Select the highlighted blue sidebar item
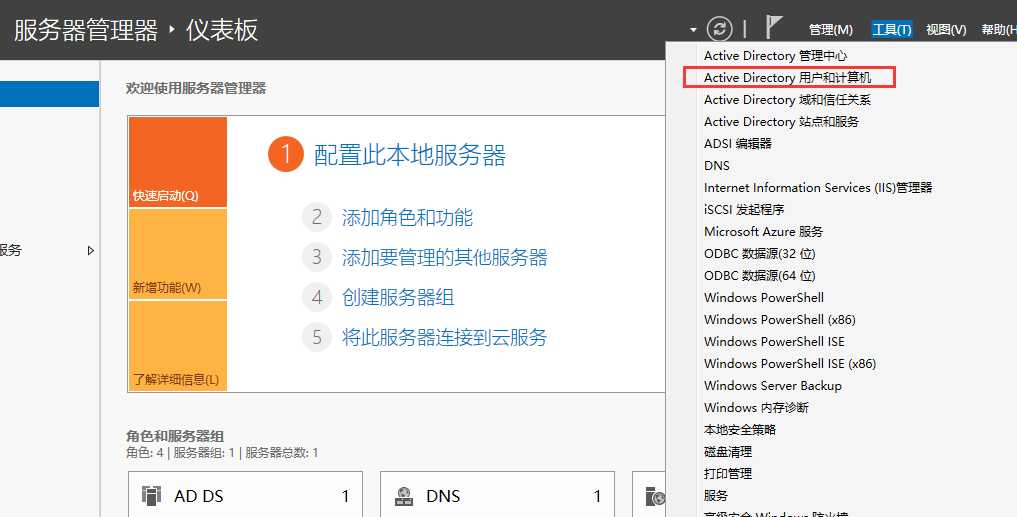Screen dimensions: 1017x517 [49, 94]
